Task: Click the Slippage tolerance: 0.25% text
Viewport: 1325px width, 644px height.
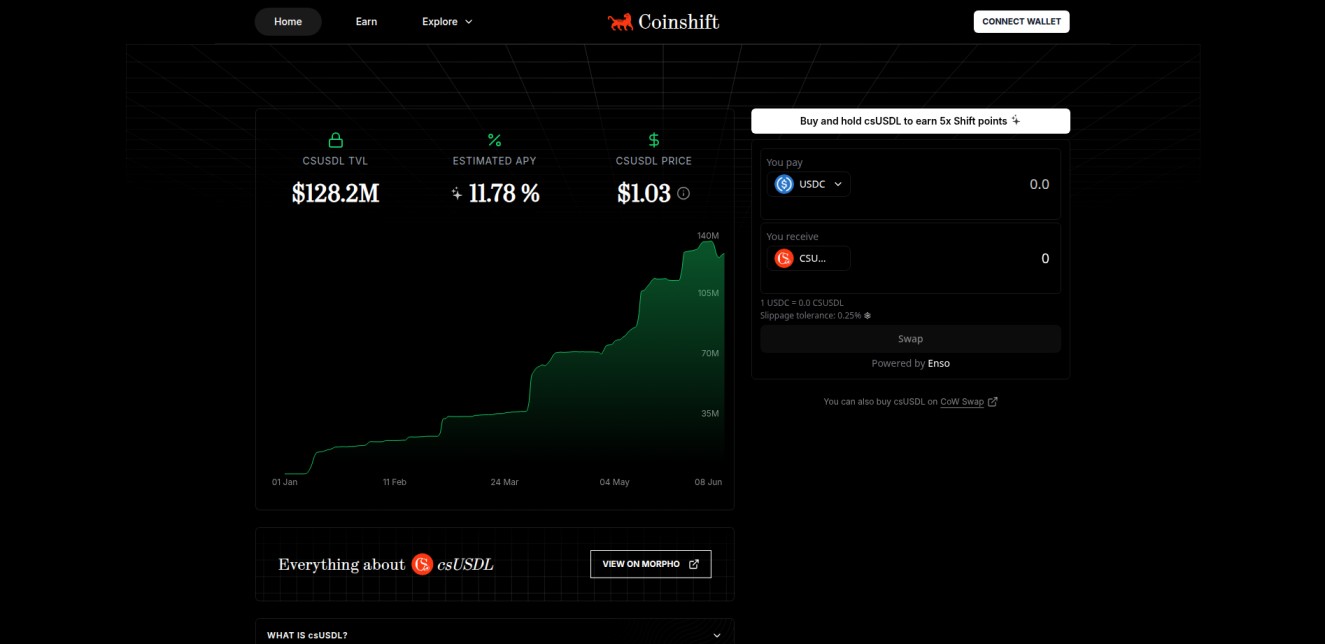Action: click(x=811, y=315)
